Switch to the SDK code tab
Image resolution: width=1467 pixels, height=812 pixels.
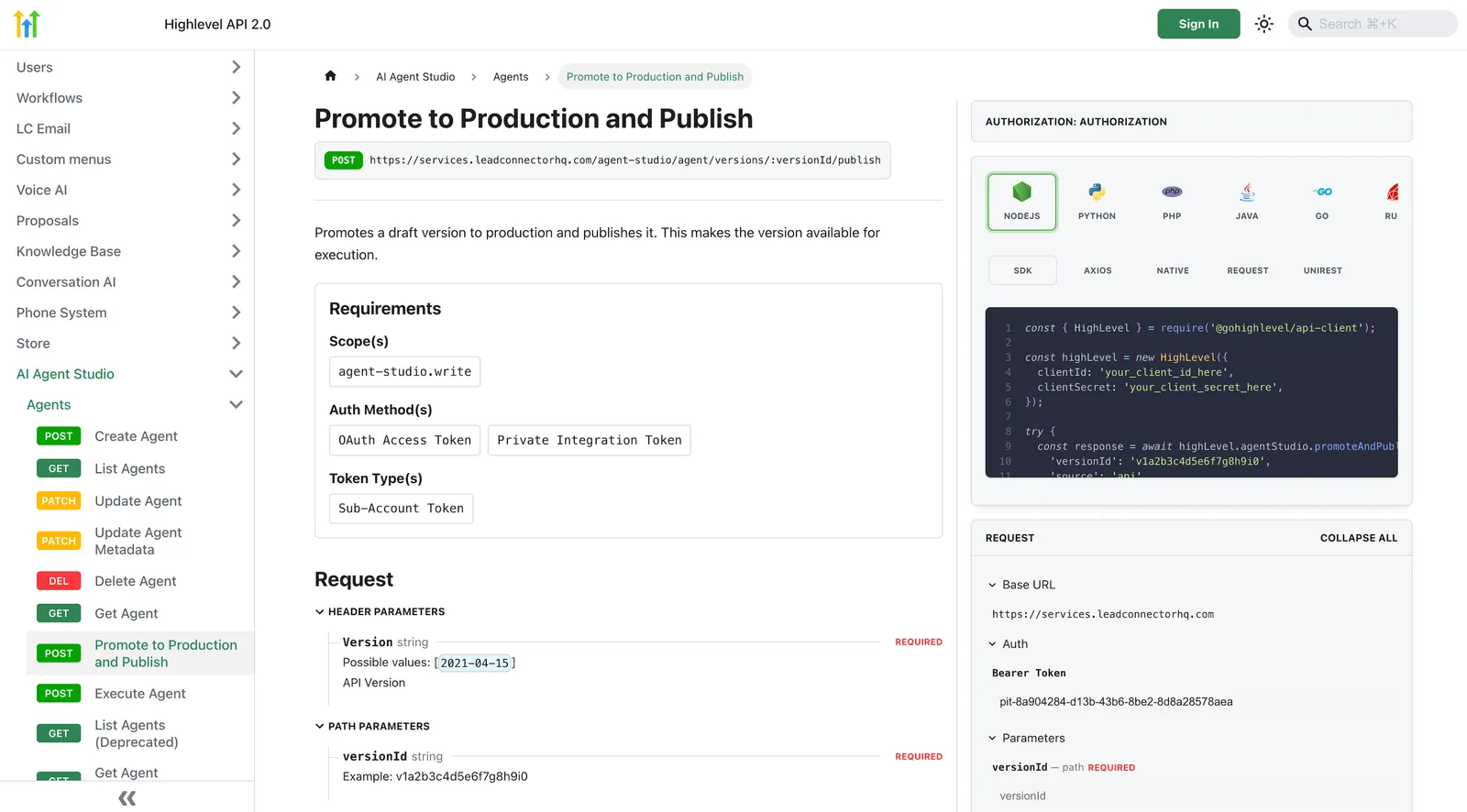[x=1022, y=270]
